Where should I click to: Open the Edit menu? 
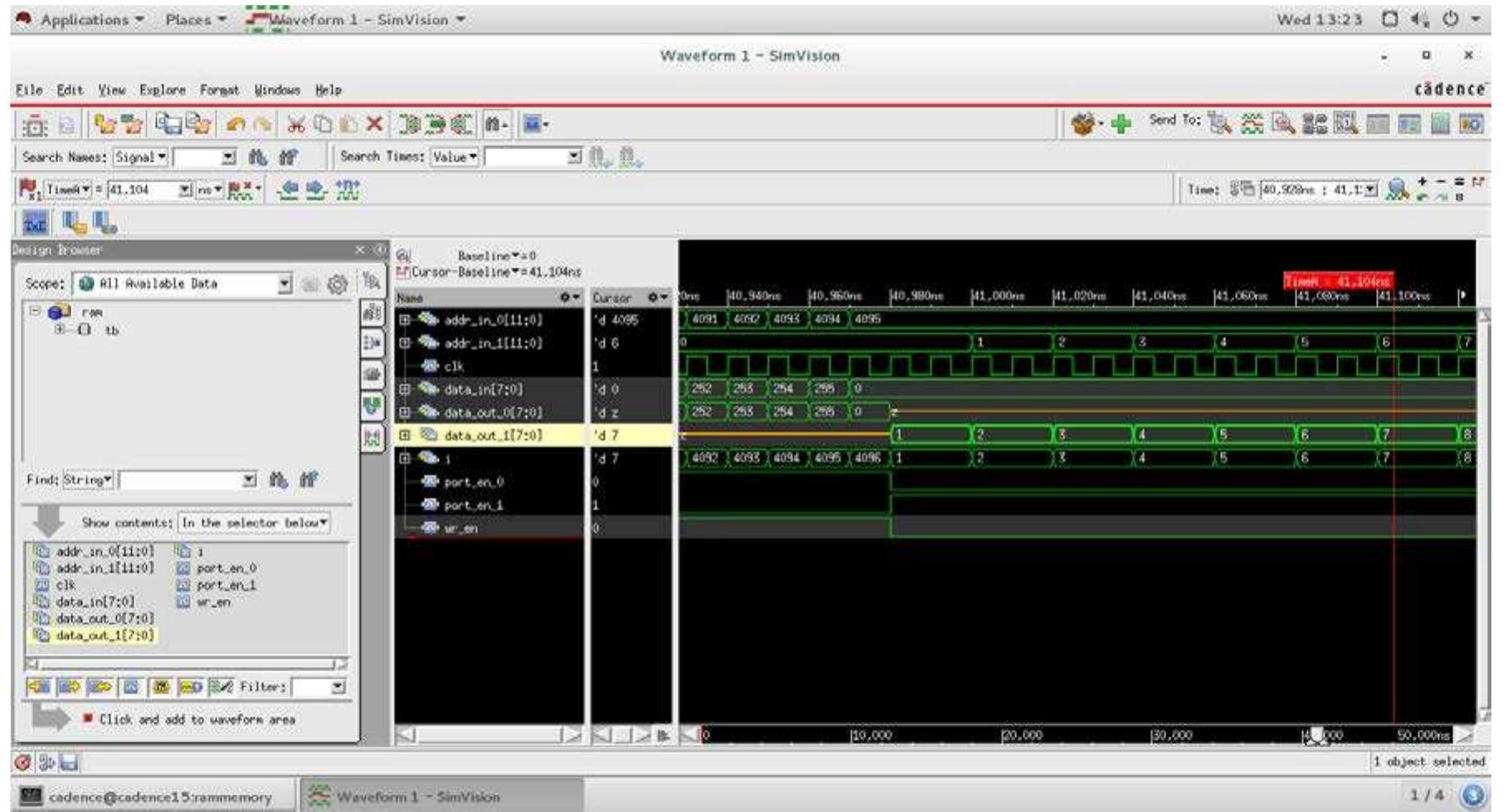pos(70,90)
